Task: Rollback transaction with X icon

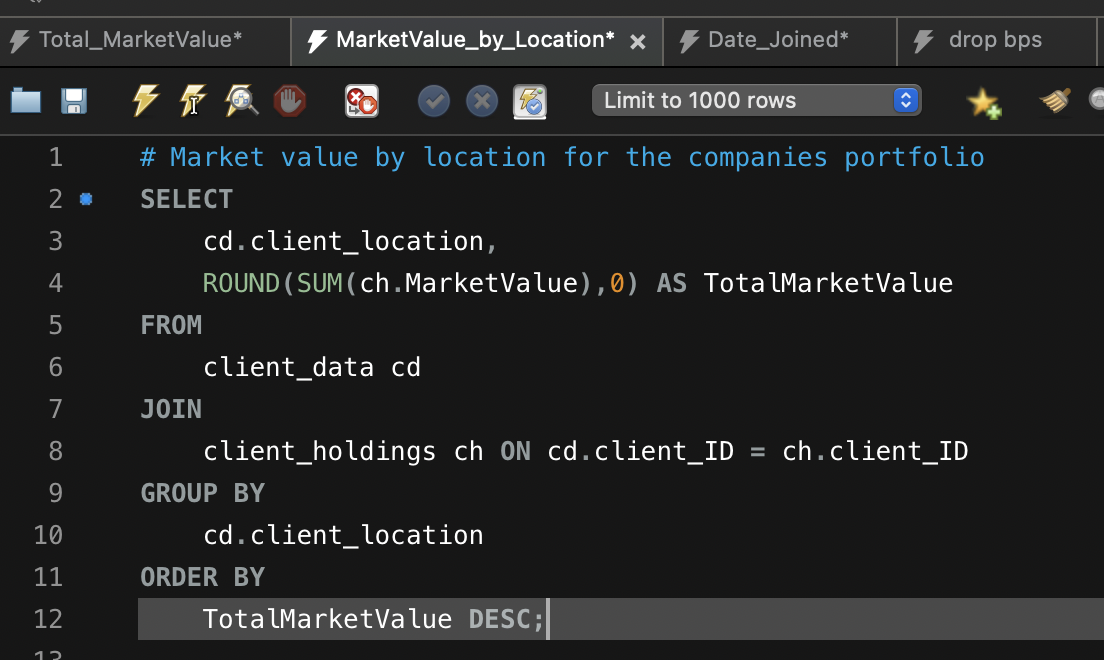Action: coord(482,101)
